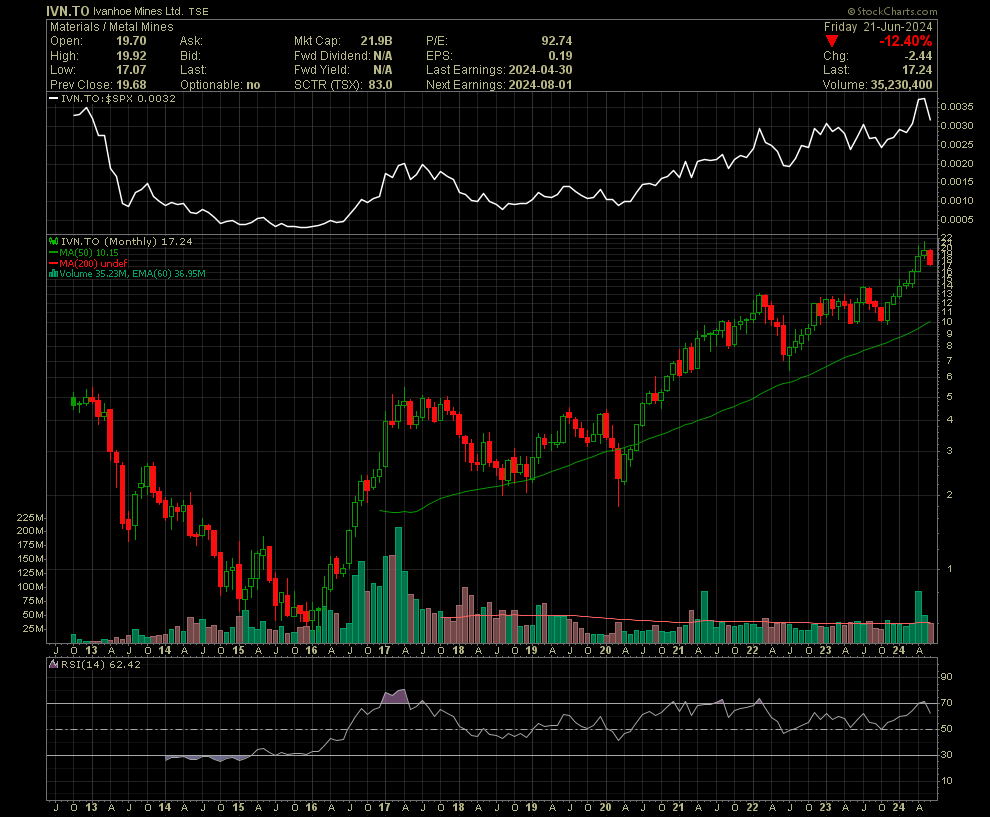
Task: Click year 13 on bottom RSI time axis
Action: click(x=91, y=807)
